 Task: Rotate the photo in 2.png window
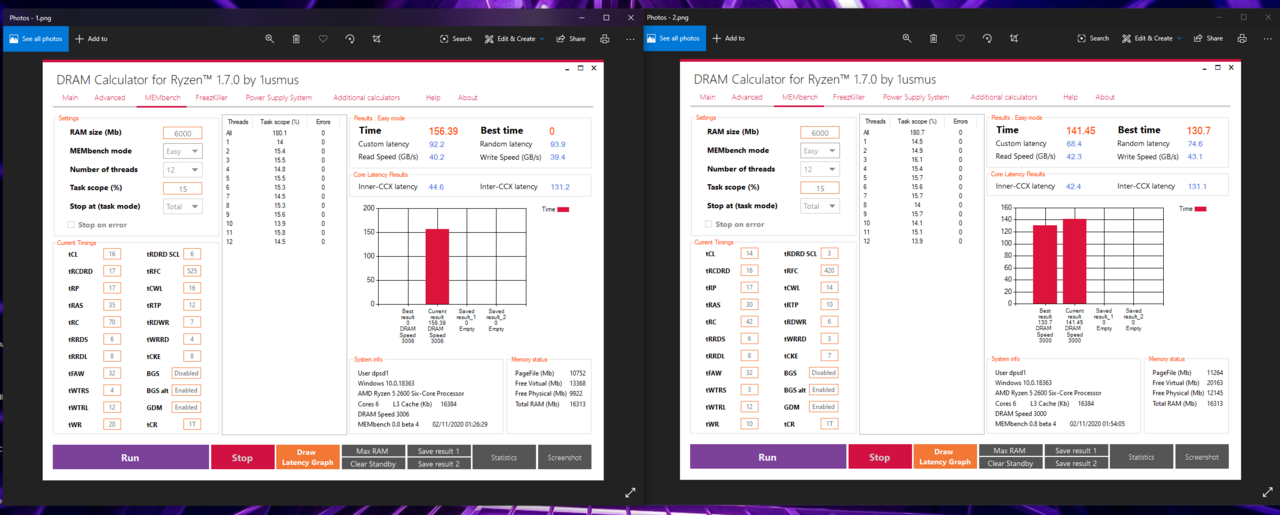tap(987, 39)
